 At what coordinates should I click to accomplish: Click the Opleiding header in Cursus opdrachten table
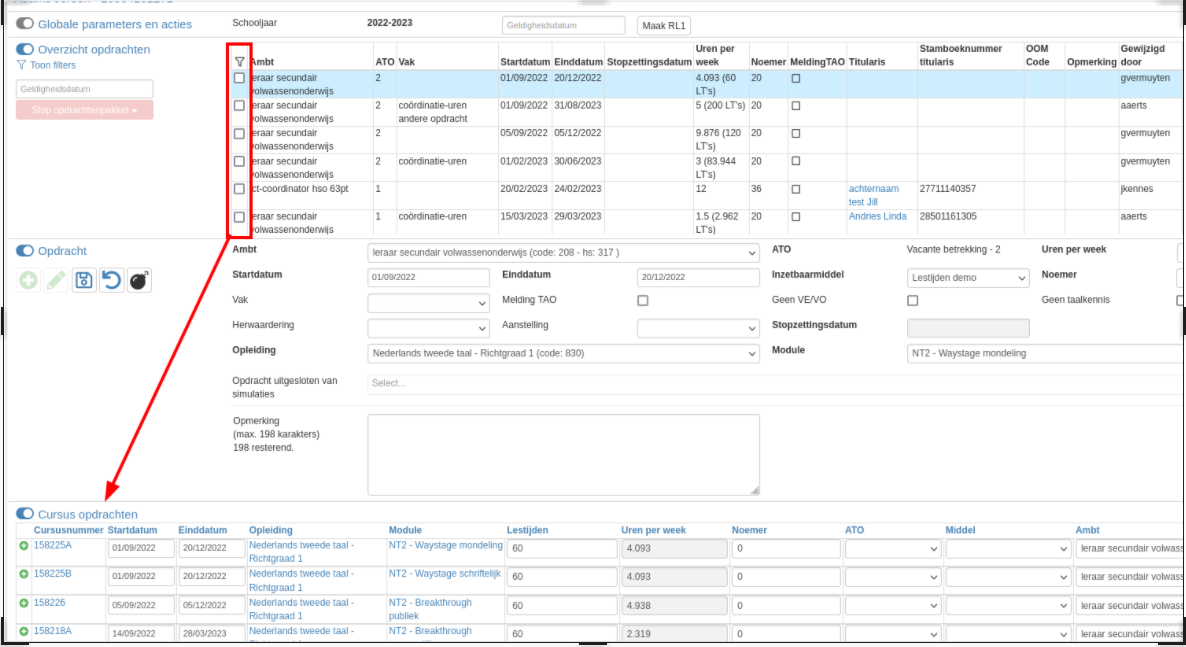[x=271, y=530]
